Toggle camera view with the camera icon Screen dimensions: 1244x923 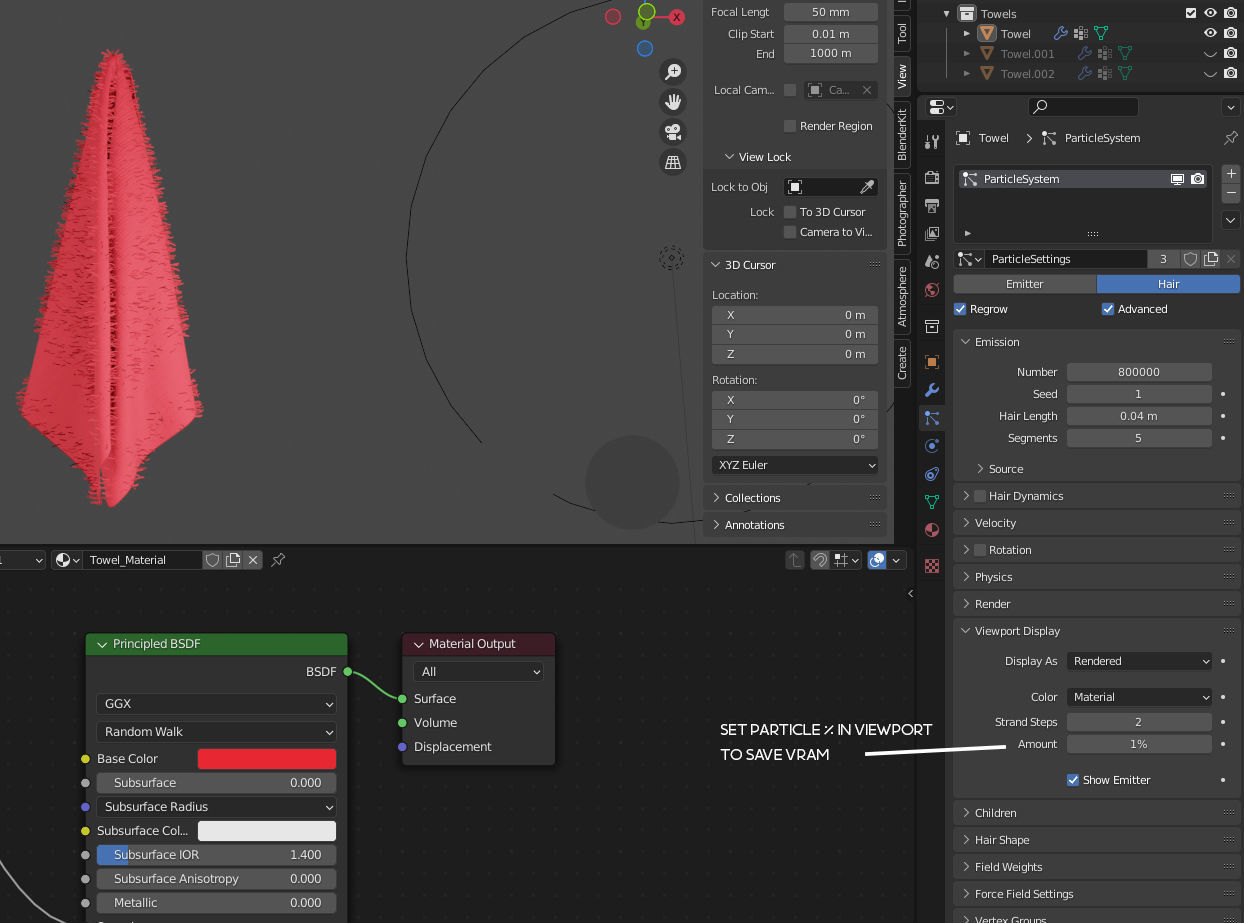coord(673,132)
